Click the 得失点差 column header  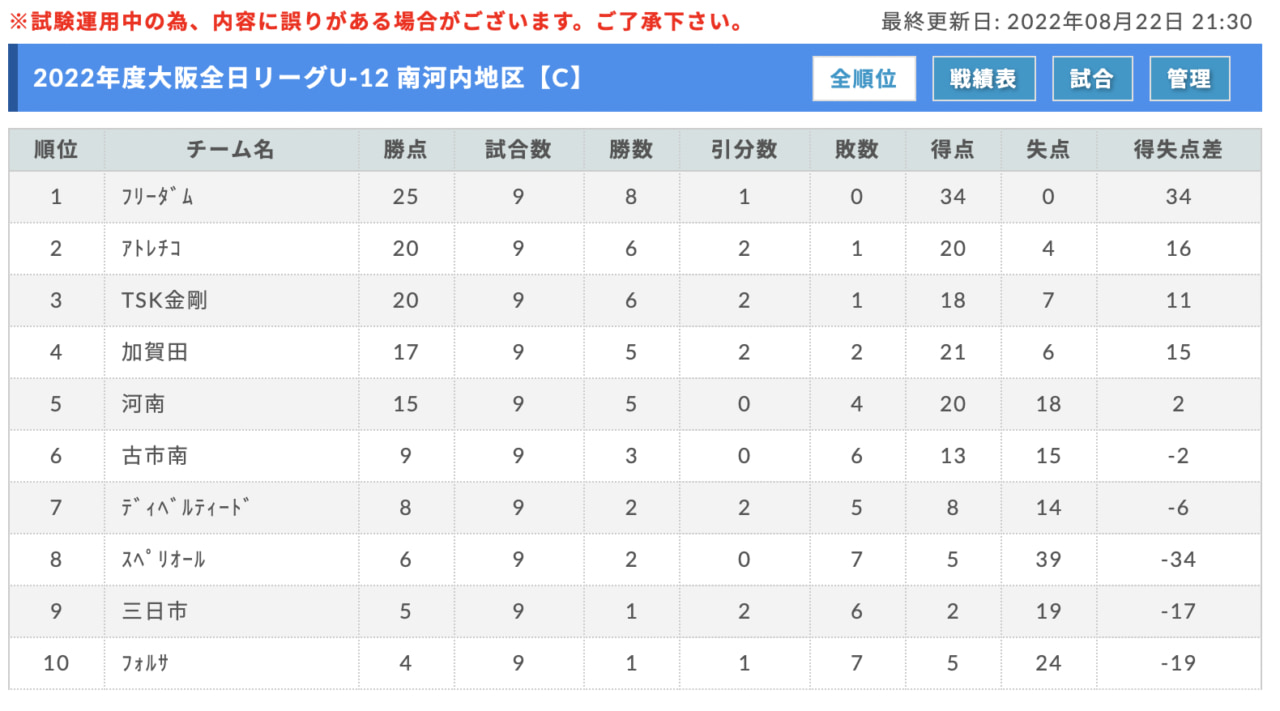tap(1178, 150)
